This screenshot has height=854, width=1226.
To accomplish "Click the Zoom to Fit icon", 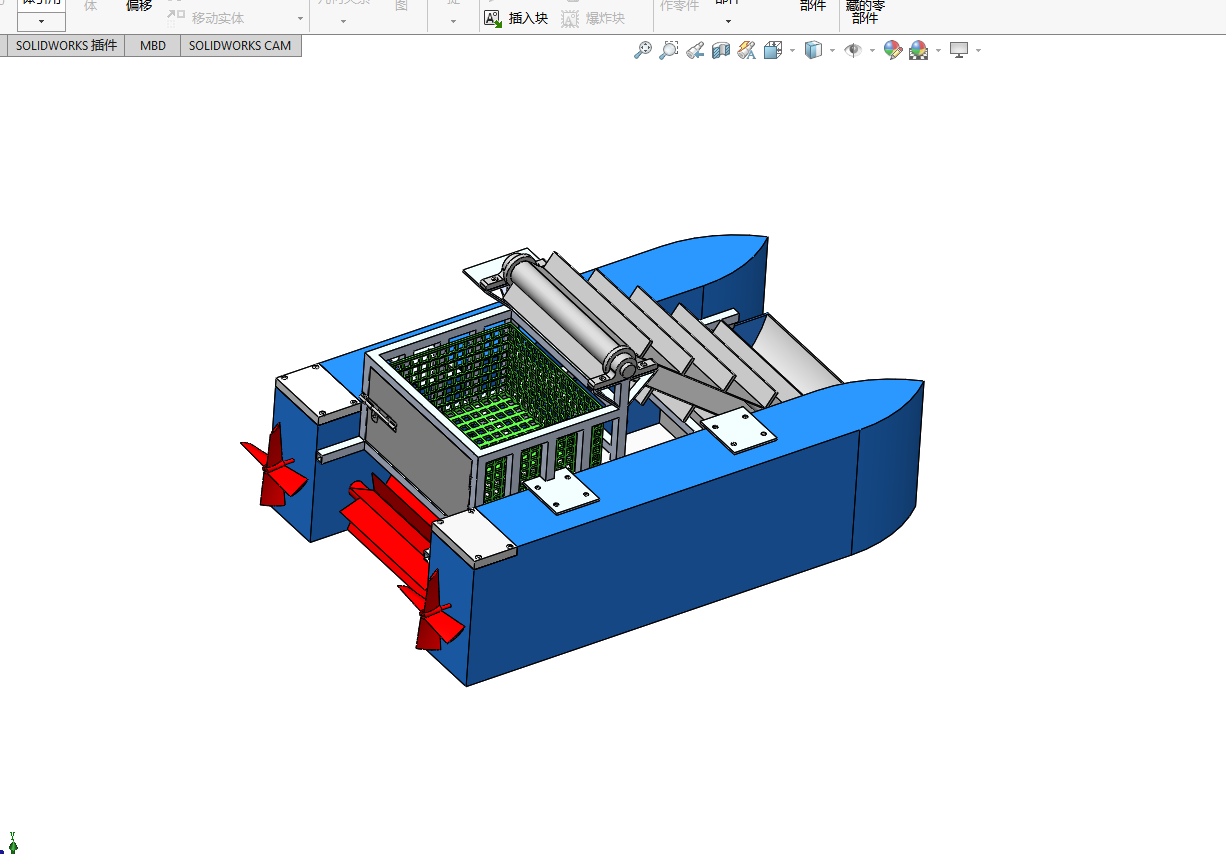I will point(643,50).
